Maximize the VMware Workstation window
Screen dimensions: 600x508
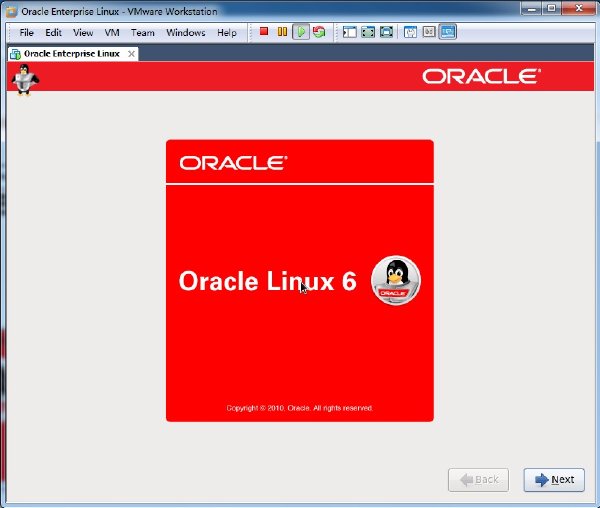551,8
